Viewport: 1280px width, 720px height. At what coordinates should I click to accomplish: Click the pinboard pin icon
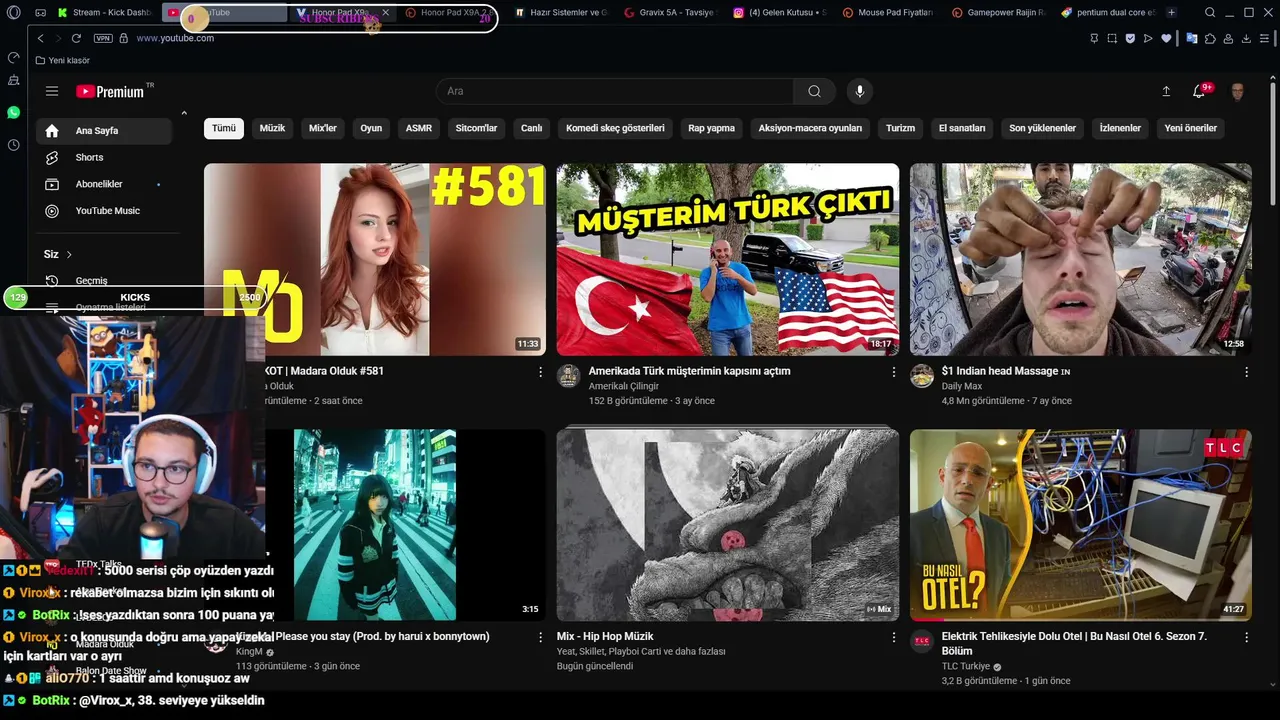1094,38
